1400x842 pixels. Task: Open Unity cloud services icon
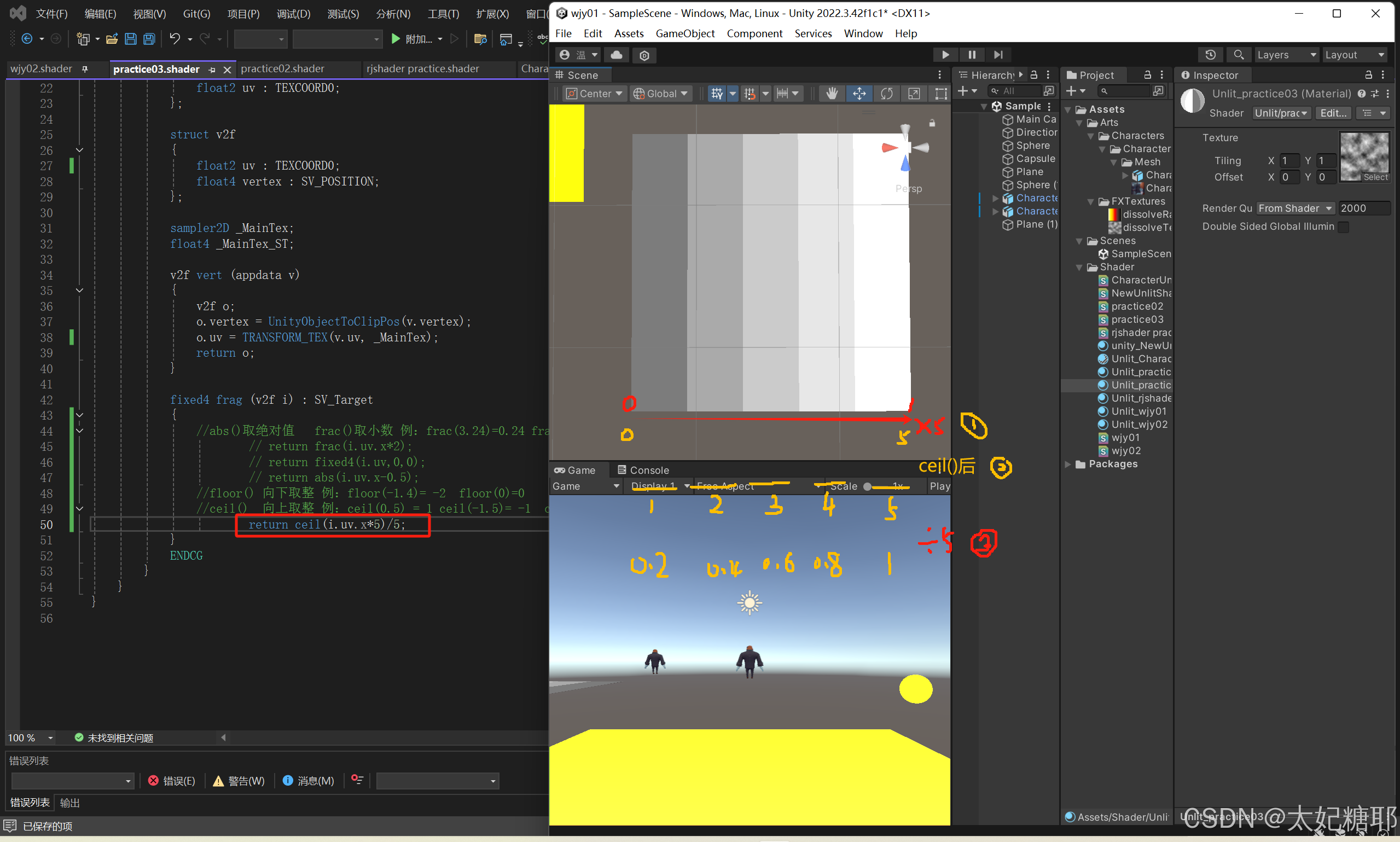pyautogui.click(x=617, y=55)
